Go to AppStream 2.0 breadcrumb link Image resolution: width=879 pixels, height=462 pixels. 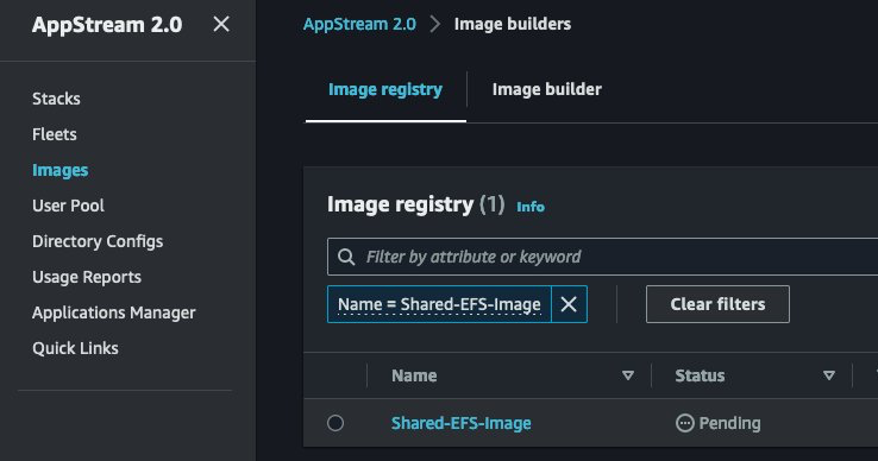[x=359, y=24]
